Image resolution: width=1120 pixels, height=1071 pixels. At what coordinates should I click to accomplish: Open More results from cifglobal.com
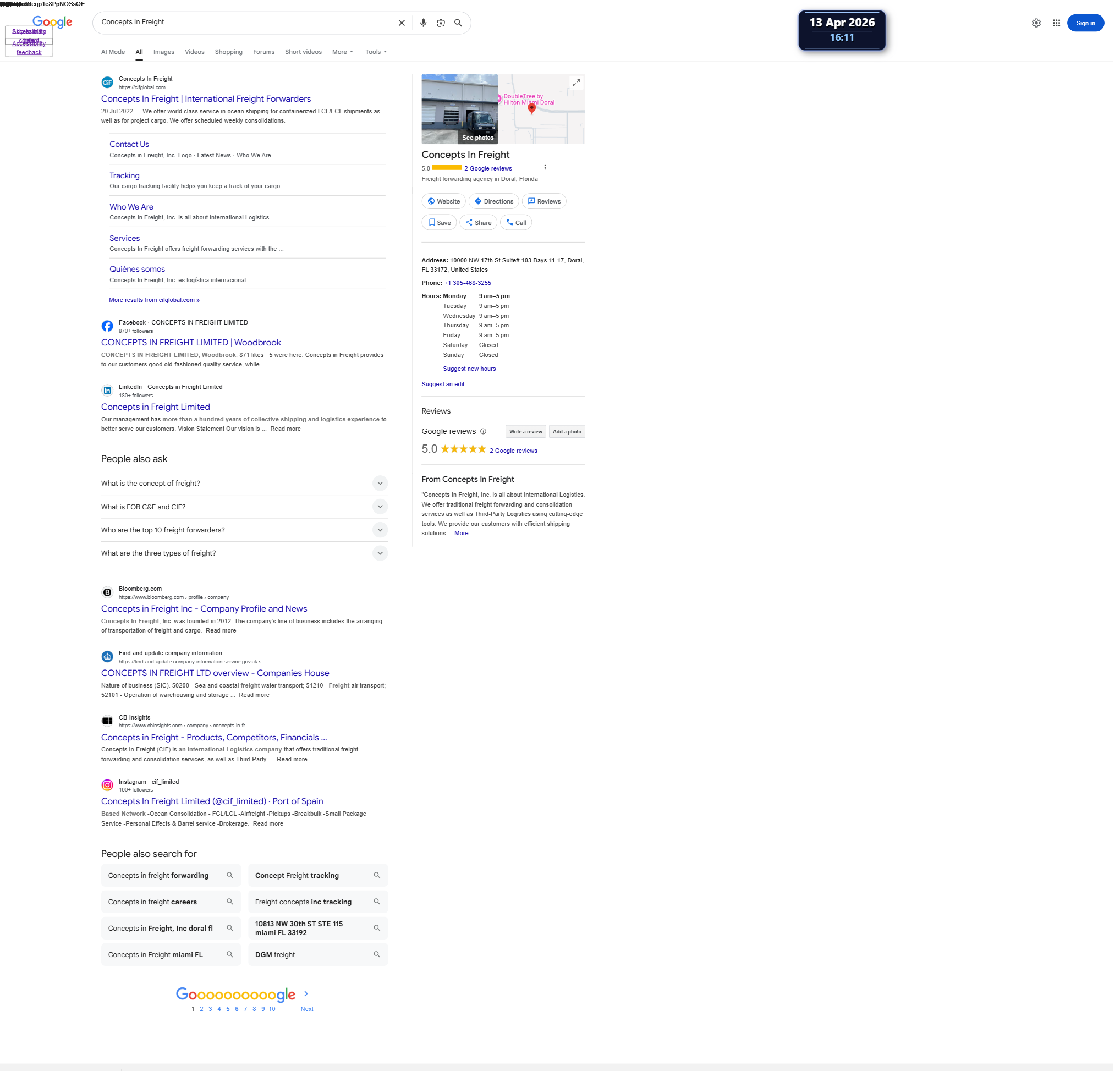(154, 300)
